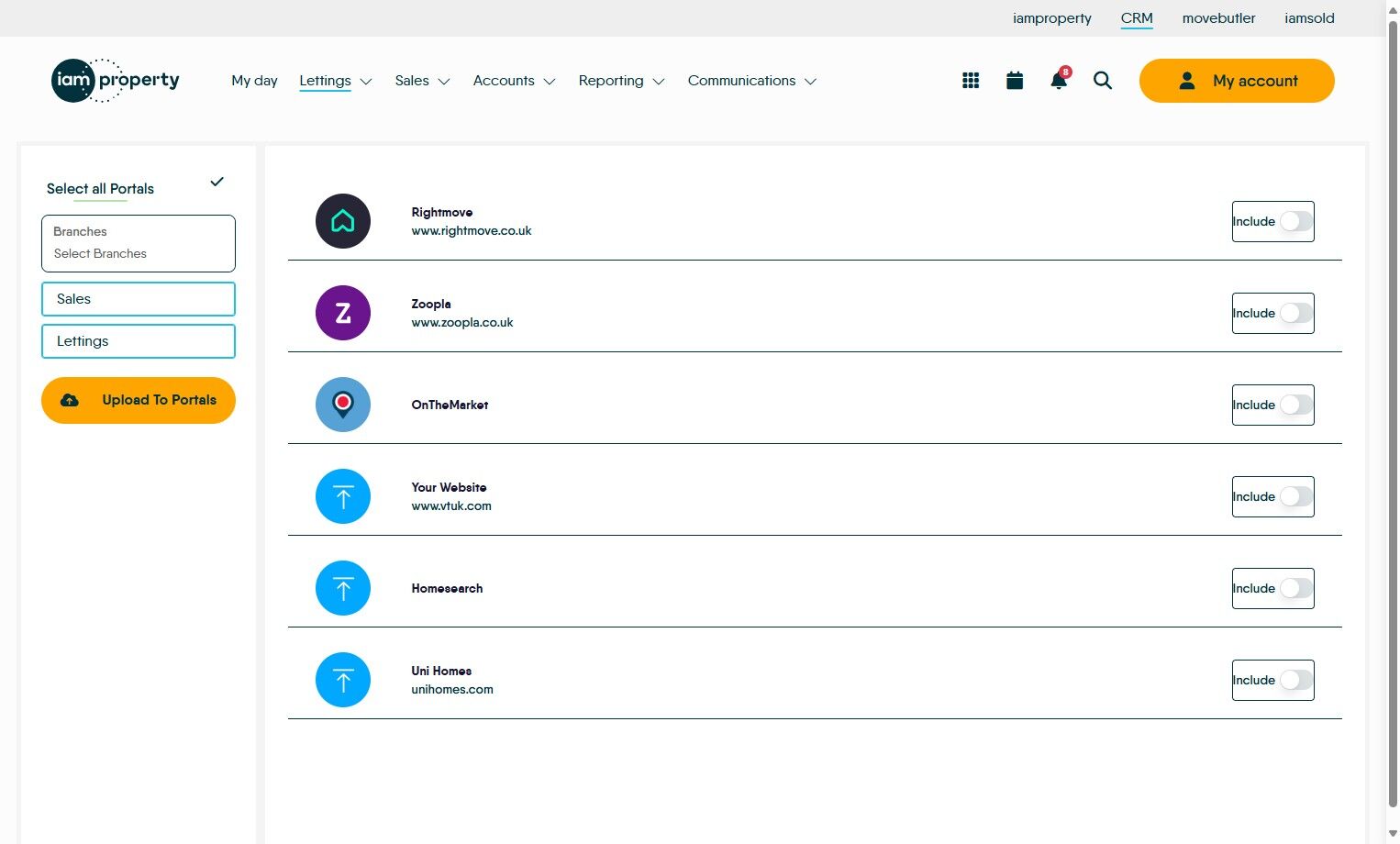Click the Select all Portals label

click(x=100, y=189)
